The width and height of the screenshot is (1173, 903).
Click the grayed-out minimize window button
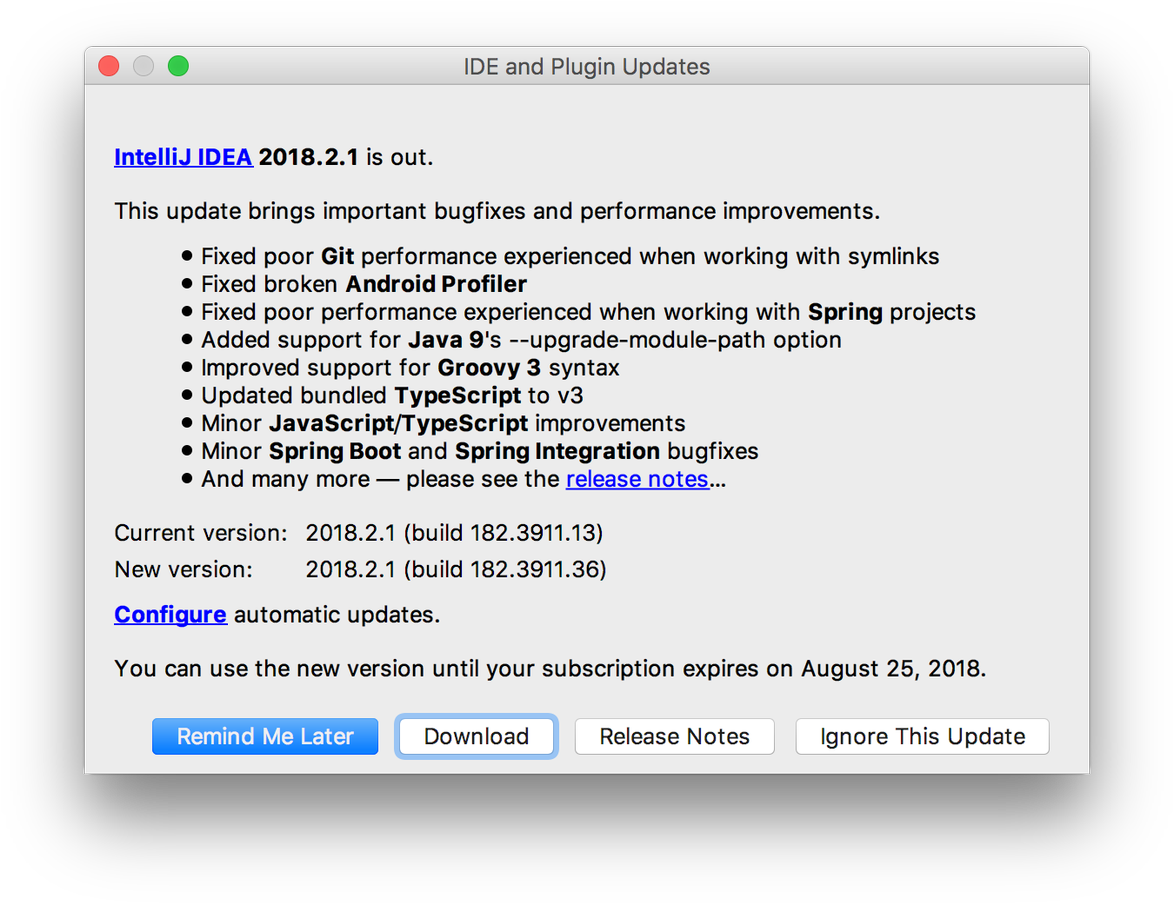coord(143,66)
